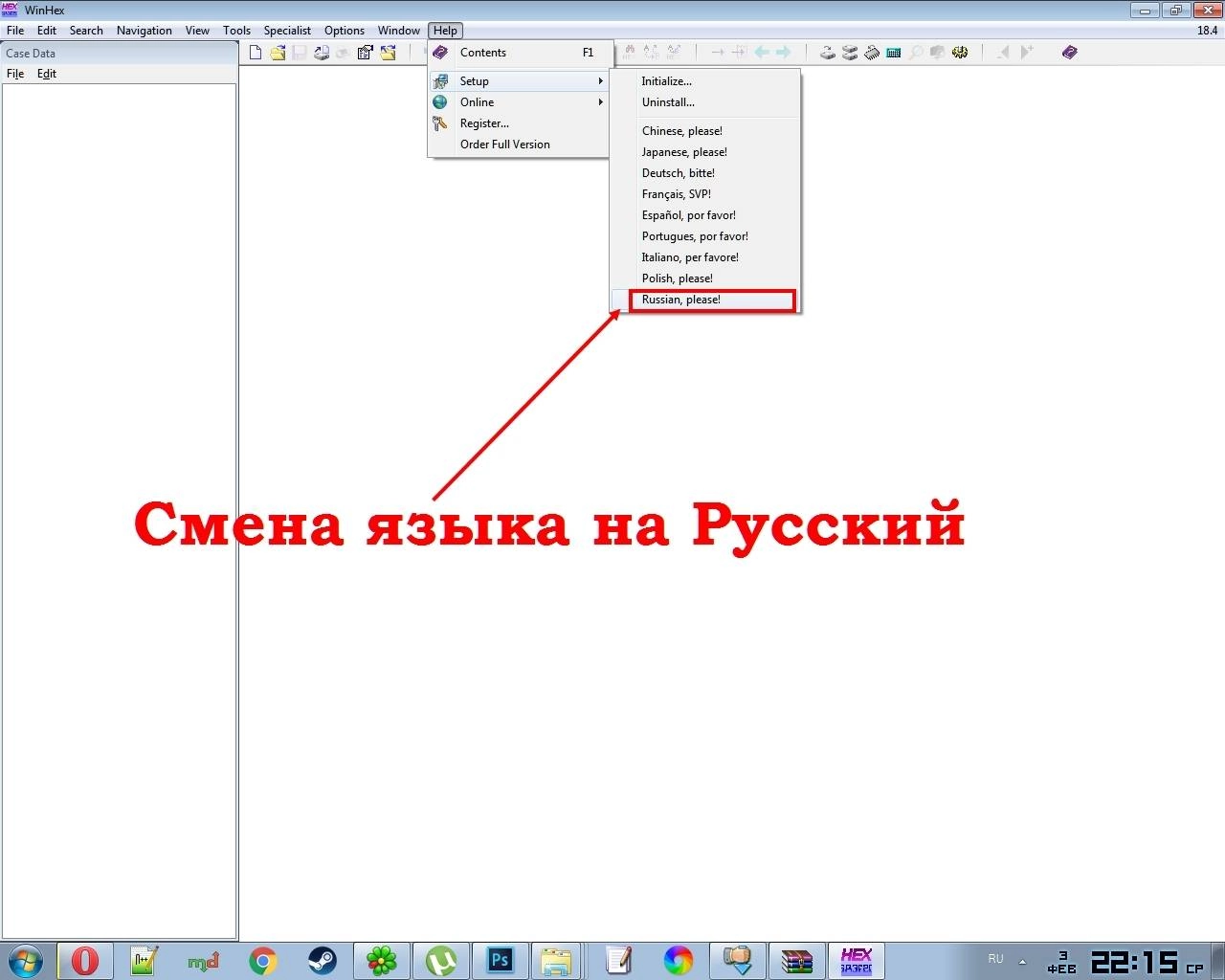The width and height of the screenshot is (1225, 980).
Task: Select Español, por favor! language
Action: pyautogui.click(x=705, y=215)
